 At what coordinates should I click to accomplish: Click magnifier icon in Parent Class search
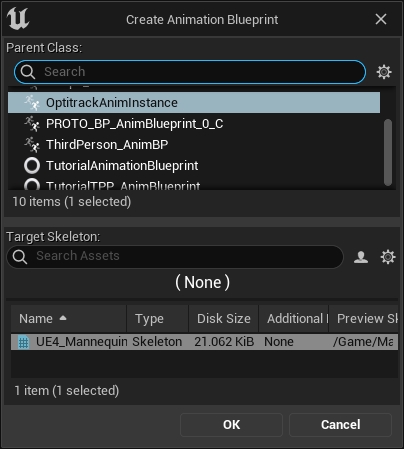pos(28,72)
